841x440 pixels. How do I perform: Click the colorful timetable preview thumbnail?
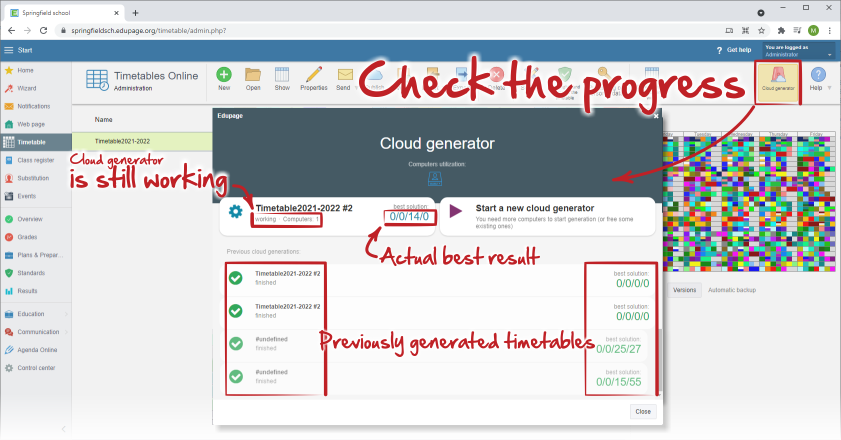(749, 201)
